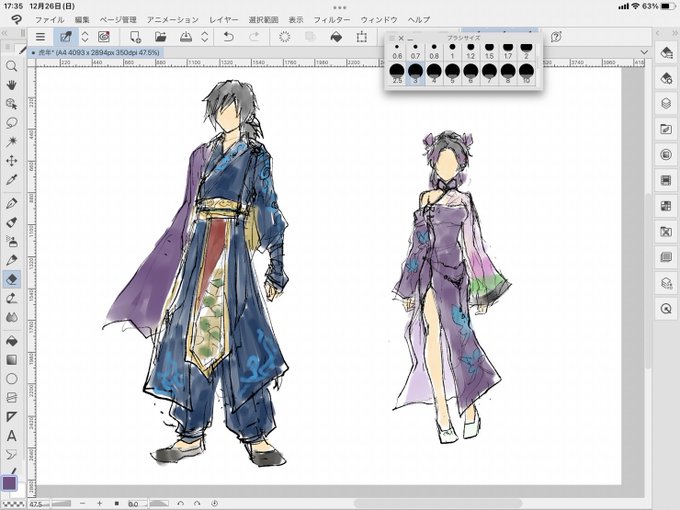680x510 pixels.
Task: Open the support help icon
Action: point(556,37)
